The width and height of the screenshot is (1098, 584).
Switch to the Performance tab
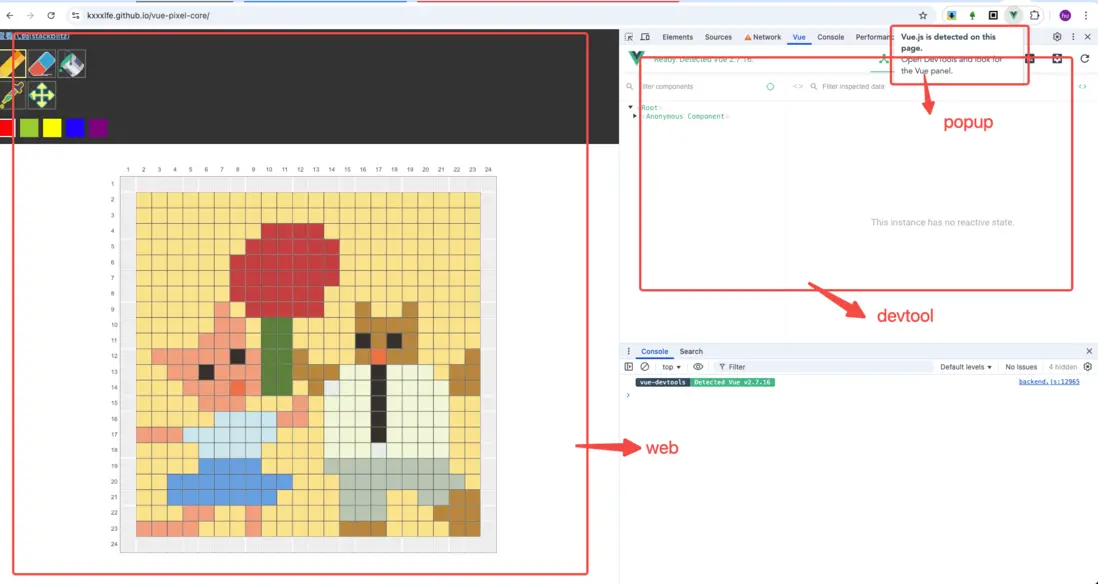point(873,37)
